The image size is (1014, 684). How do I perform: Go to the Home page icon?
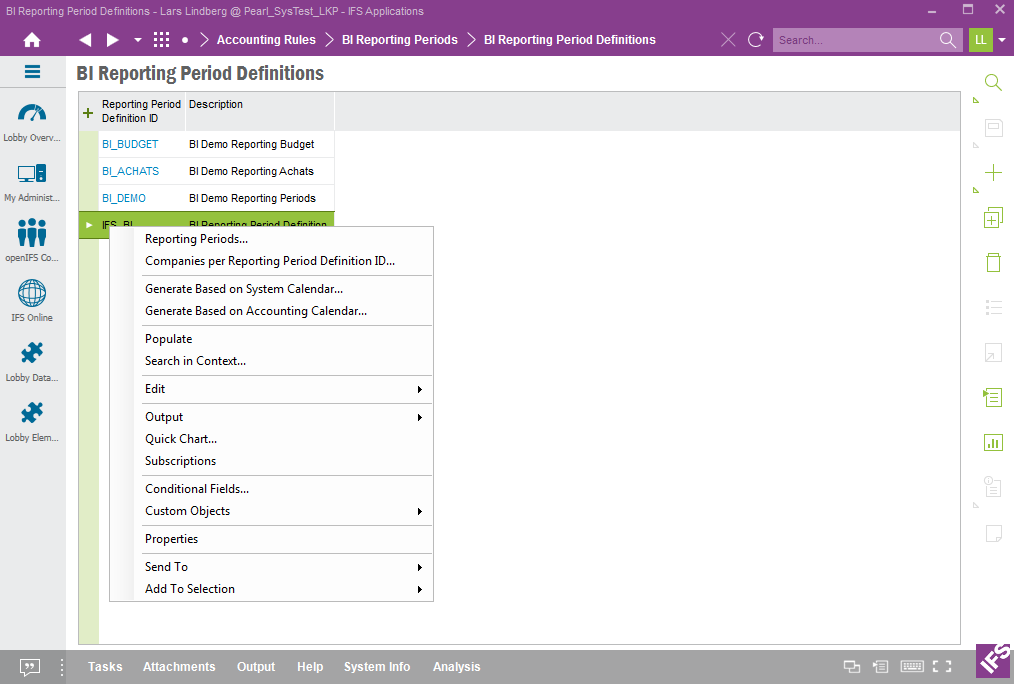(32, 40)
